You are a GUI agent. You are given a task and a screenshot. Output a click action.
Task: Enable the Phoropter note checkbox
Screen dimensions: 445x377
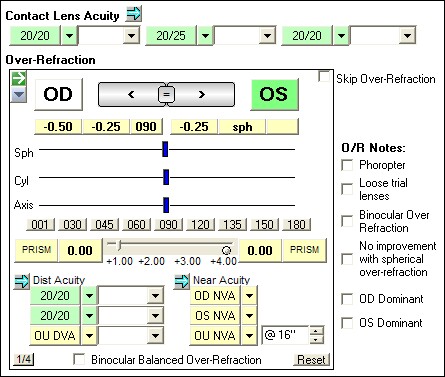click(347, 165)
